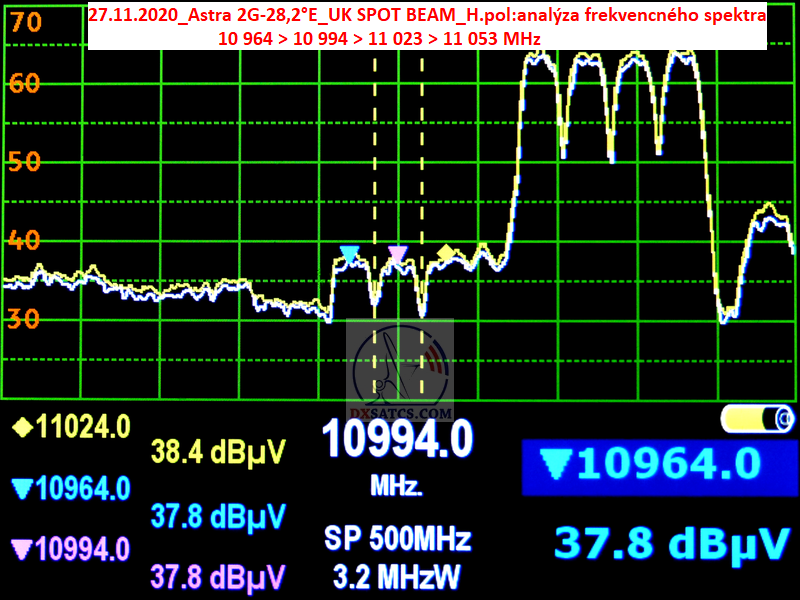
Task: Select the pink triangle icon beside 10994.0 in legend
Action: pos(21,549)
